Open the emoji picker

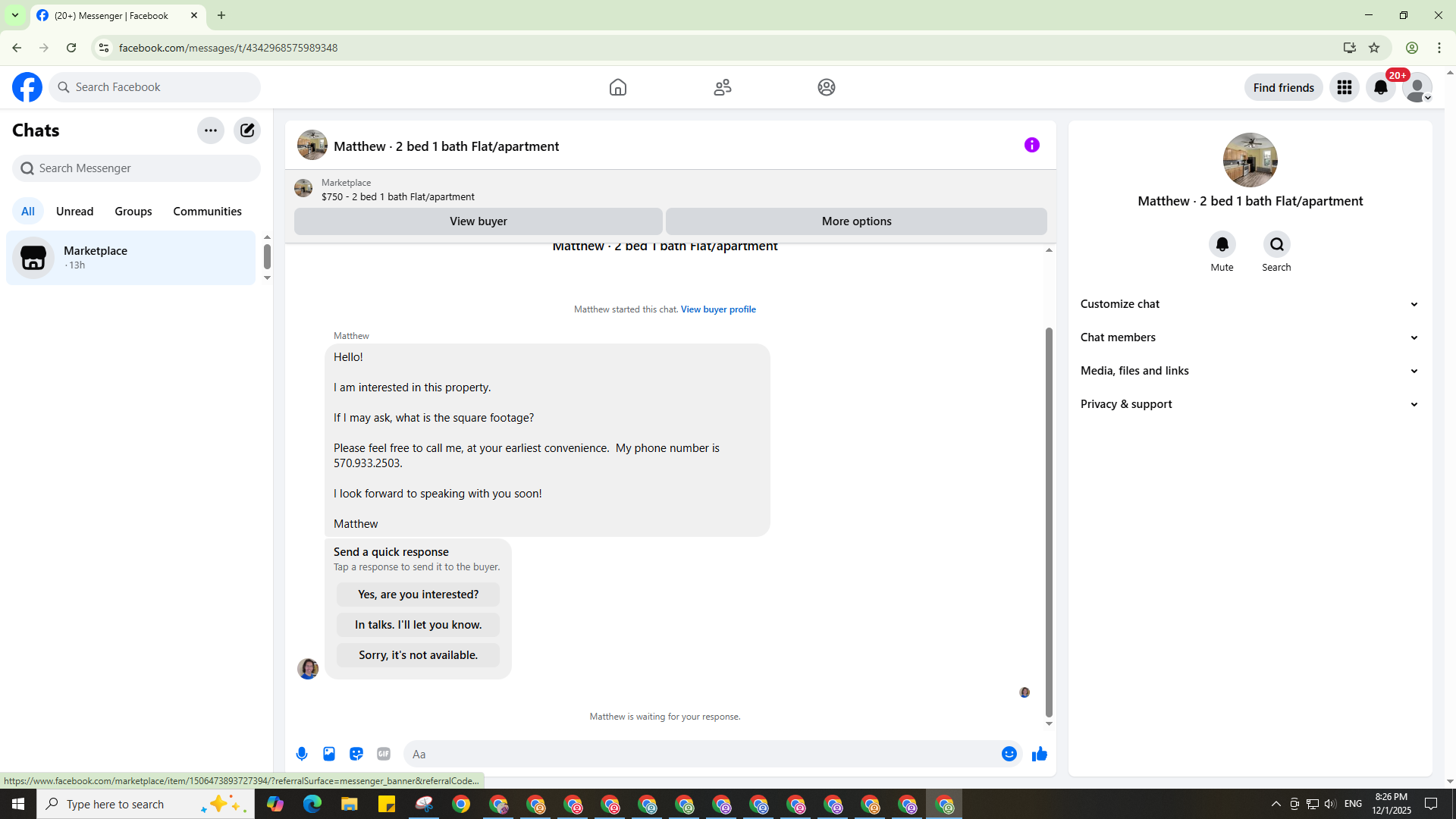tap(1009, 754)
